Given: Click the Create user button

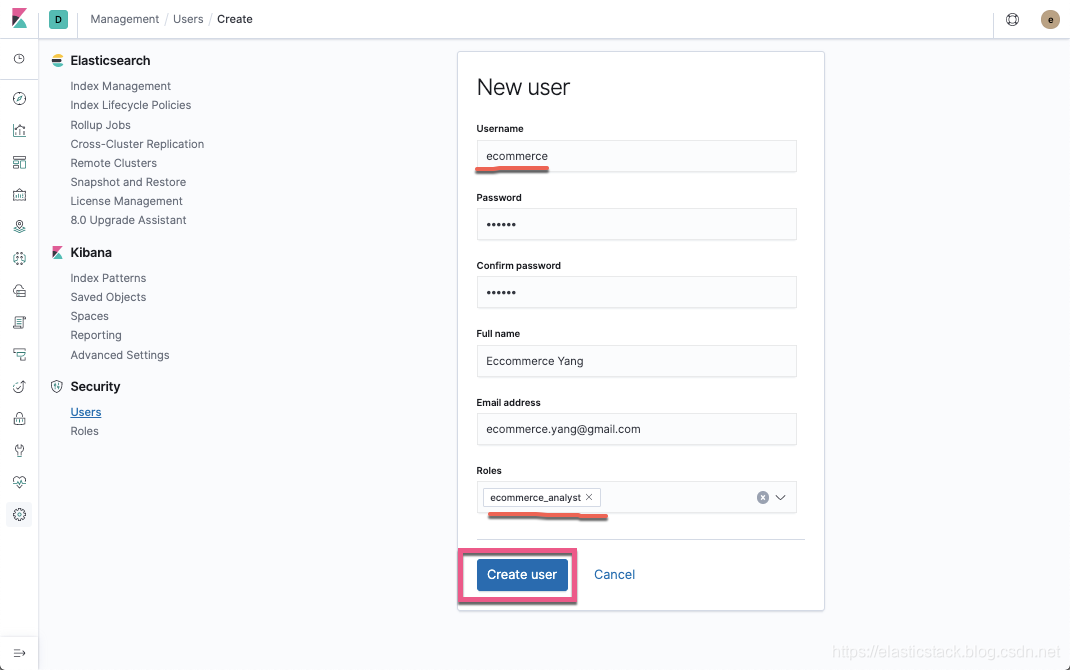Looking at the screenshot, I should (522, 574).
